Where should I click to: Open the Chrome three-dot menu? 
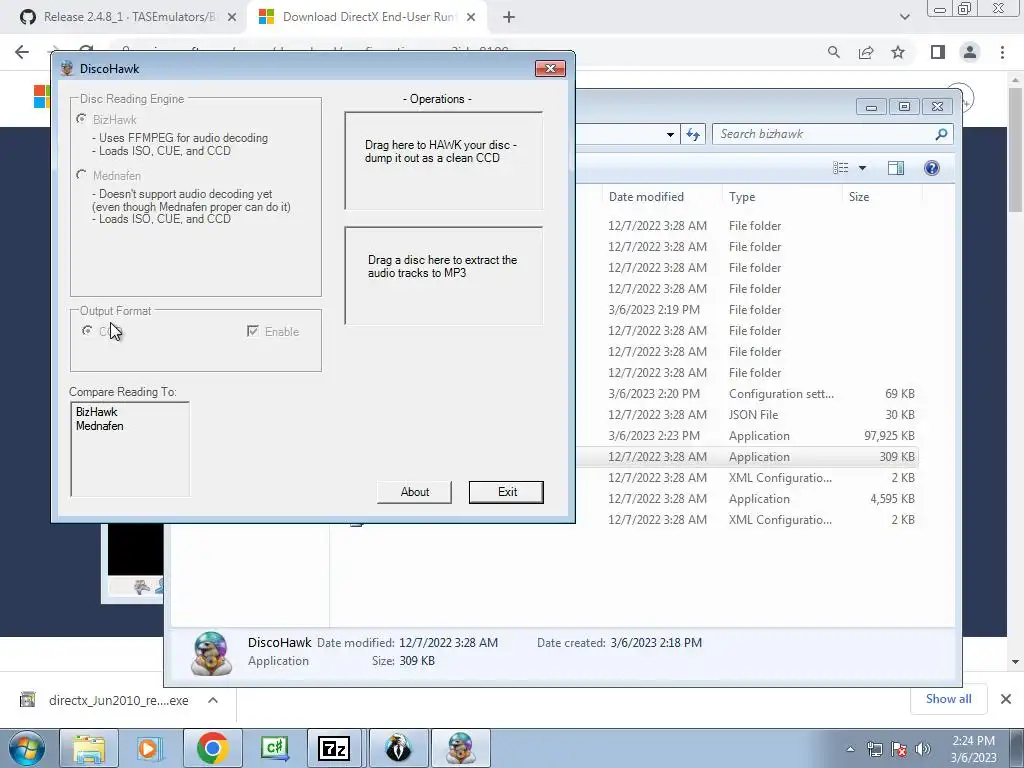pyautogui.click(x=1002, y=52)
